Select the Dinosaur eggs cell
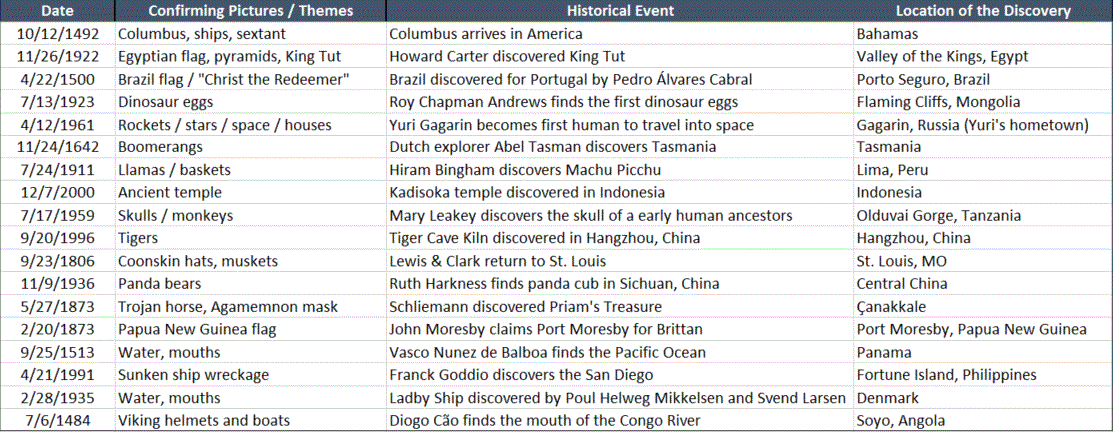This screenshot has width=1113, height=432. pyautogui.click(x=251, y=101)
